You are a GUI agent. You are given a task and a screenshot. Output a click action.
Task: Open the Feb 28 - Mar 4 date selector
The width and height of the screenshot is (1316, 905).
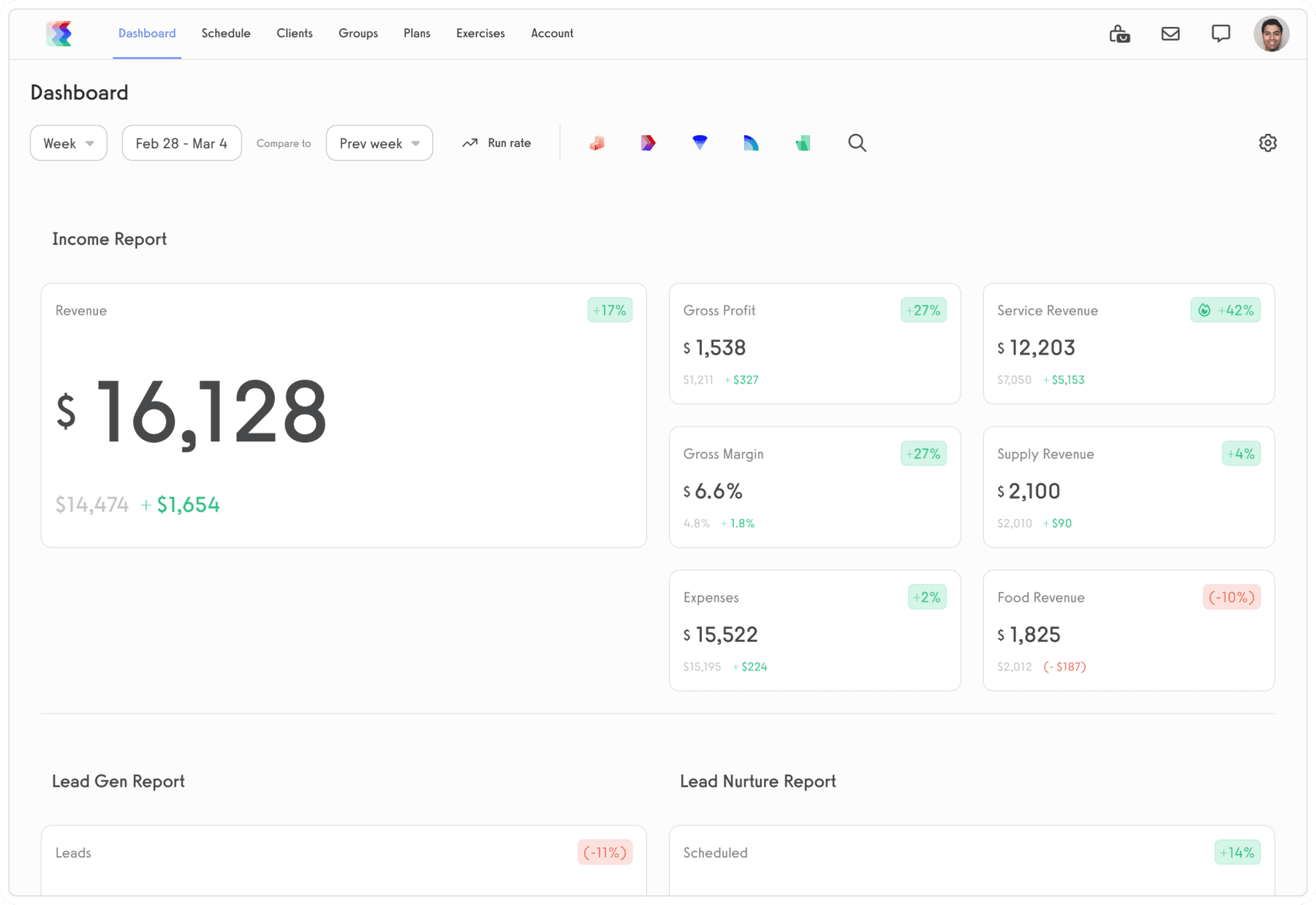click(x=181, y=143)
